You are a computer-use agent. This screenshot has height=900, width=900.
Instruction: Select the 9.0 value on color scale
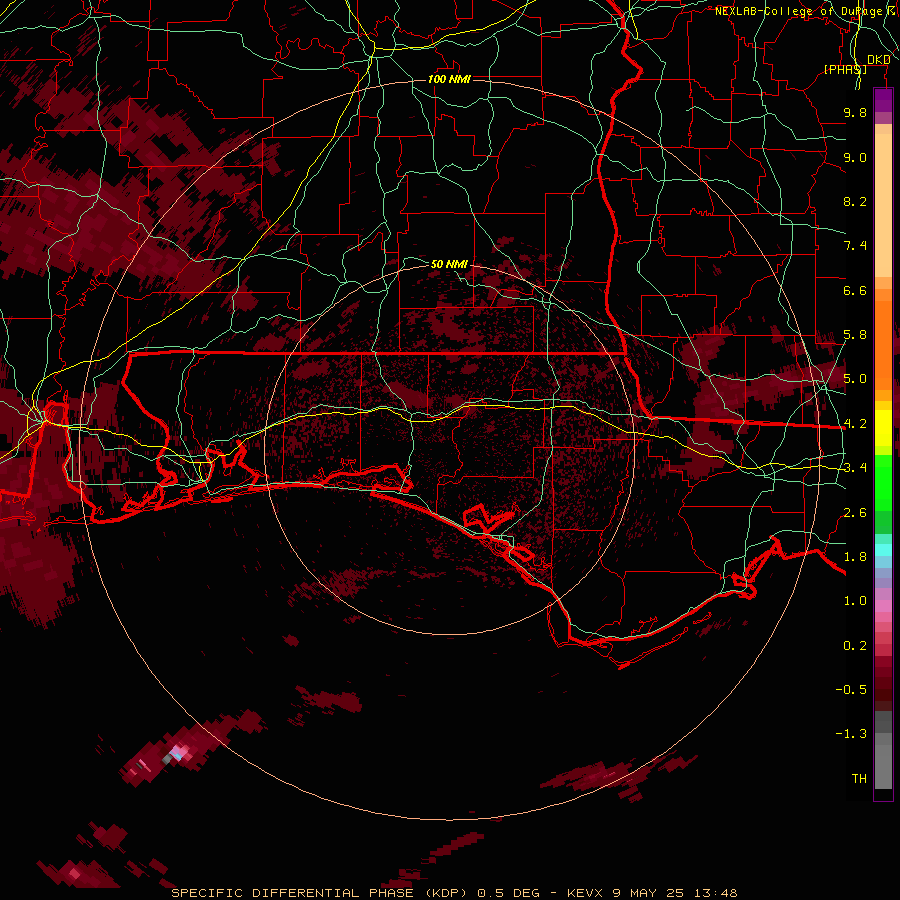(x=855, y=157)
